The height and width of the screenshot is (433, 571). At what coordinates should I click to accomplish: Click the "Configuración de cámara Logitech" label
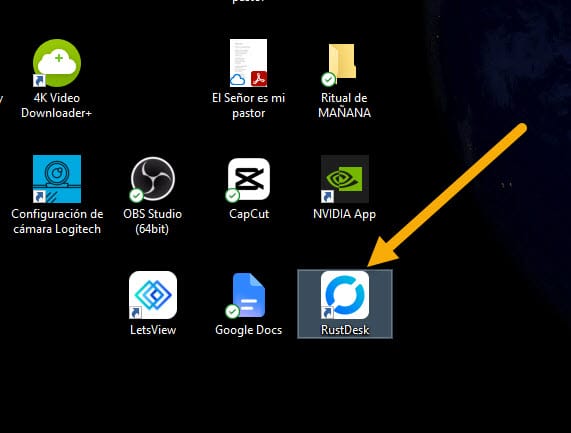(57, 221)
